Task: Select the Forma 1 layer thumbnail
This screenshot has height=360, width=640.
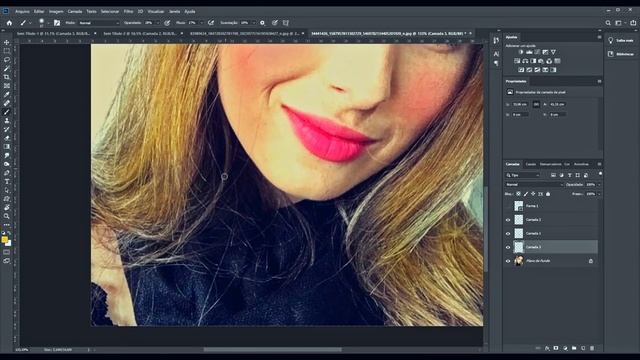Action: 518,206
